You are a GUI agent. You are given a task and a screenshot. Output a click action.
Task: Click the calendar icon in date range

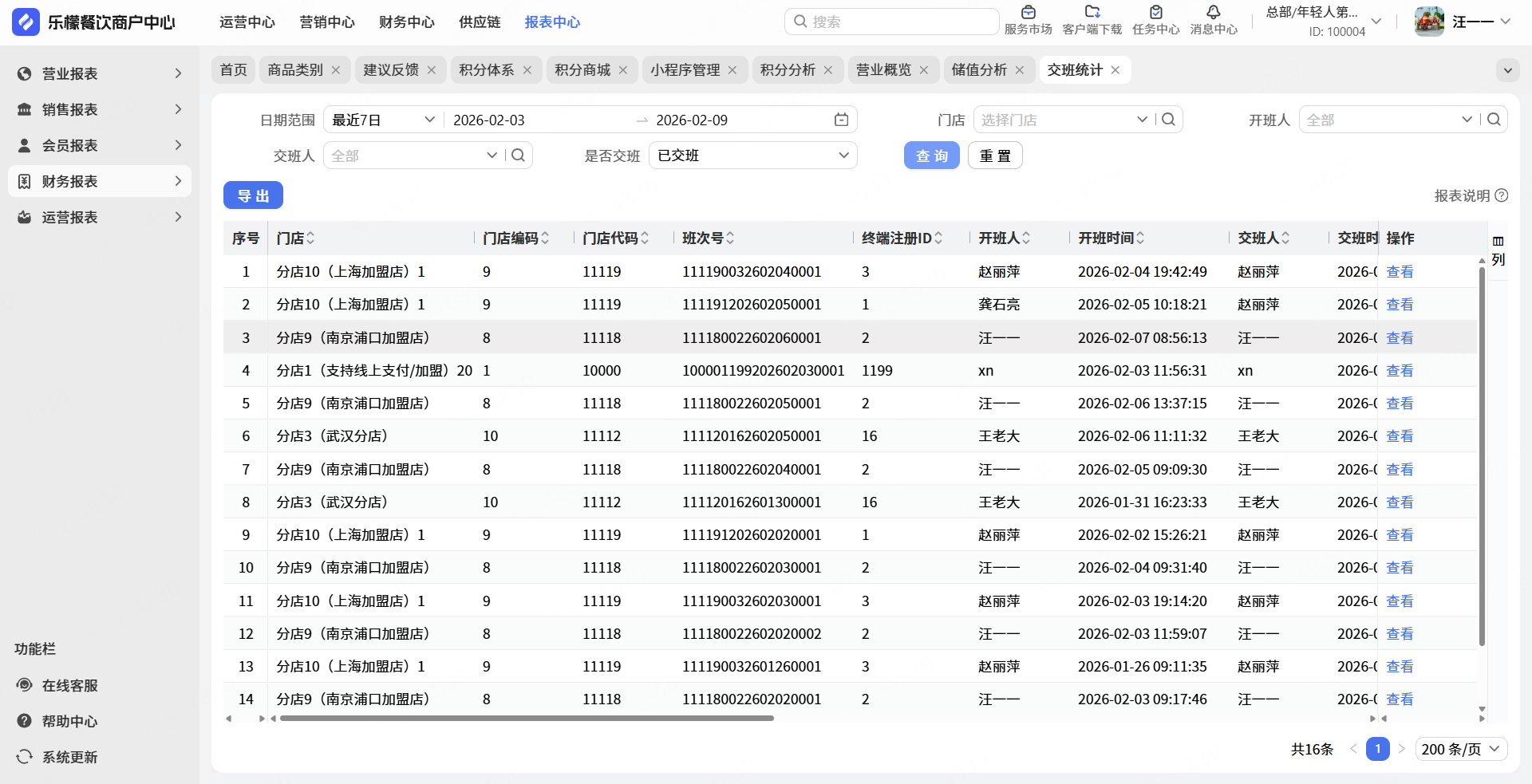pyautogui.click(x=841, y=120)
